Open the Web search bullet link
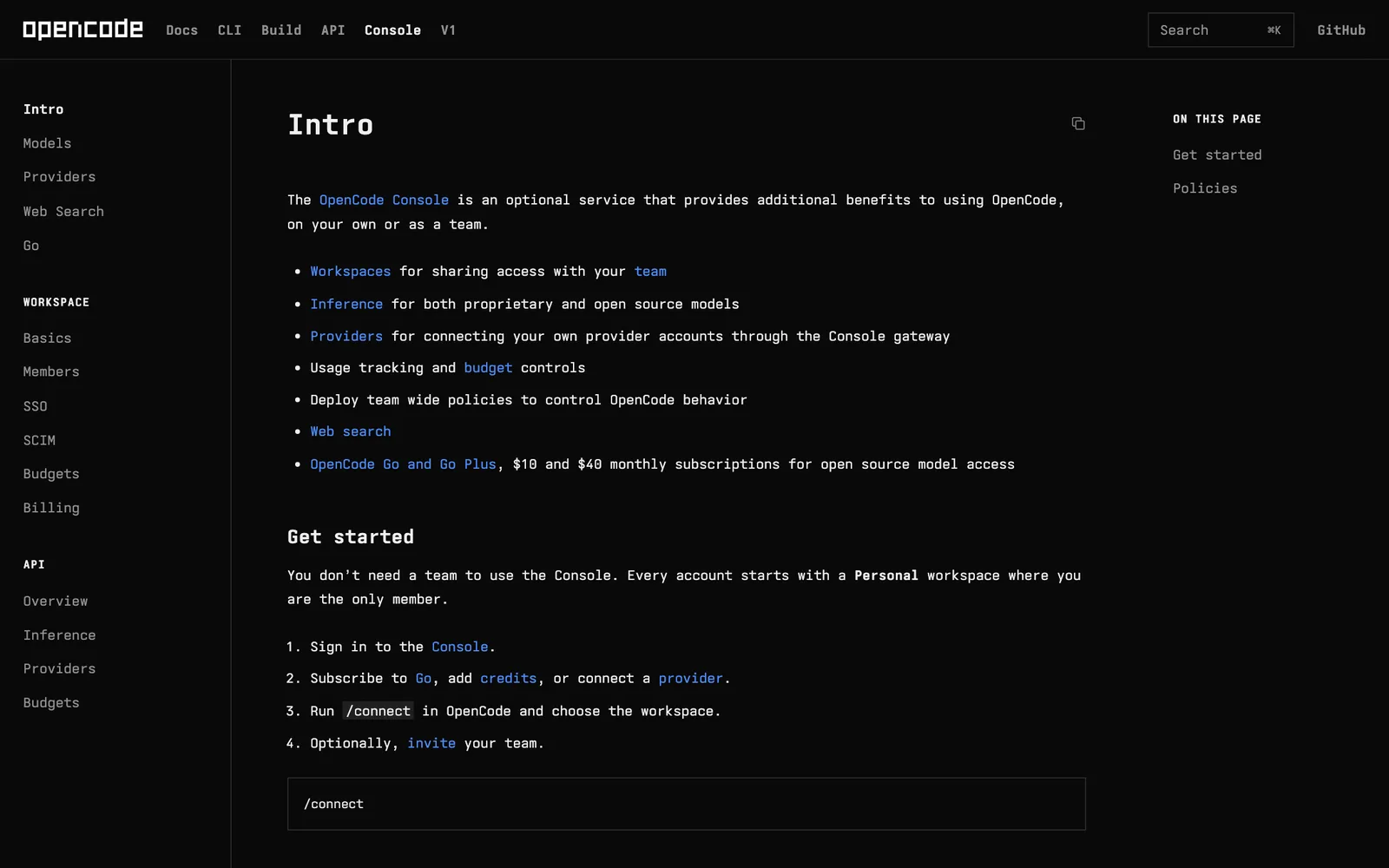The height and width of the screenshot is (868, 1389). click(351, 431)
